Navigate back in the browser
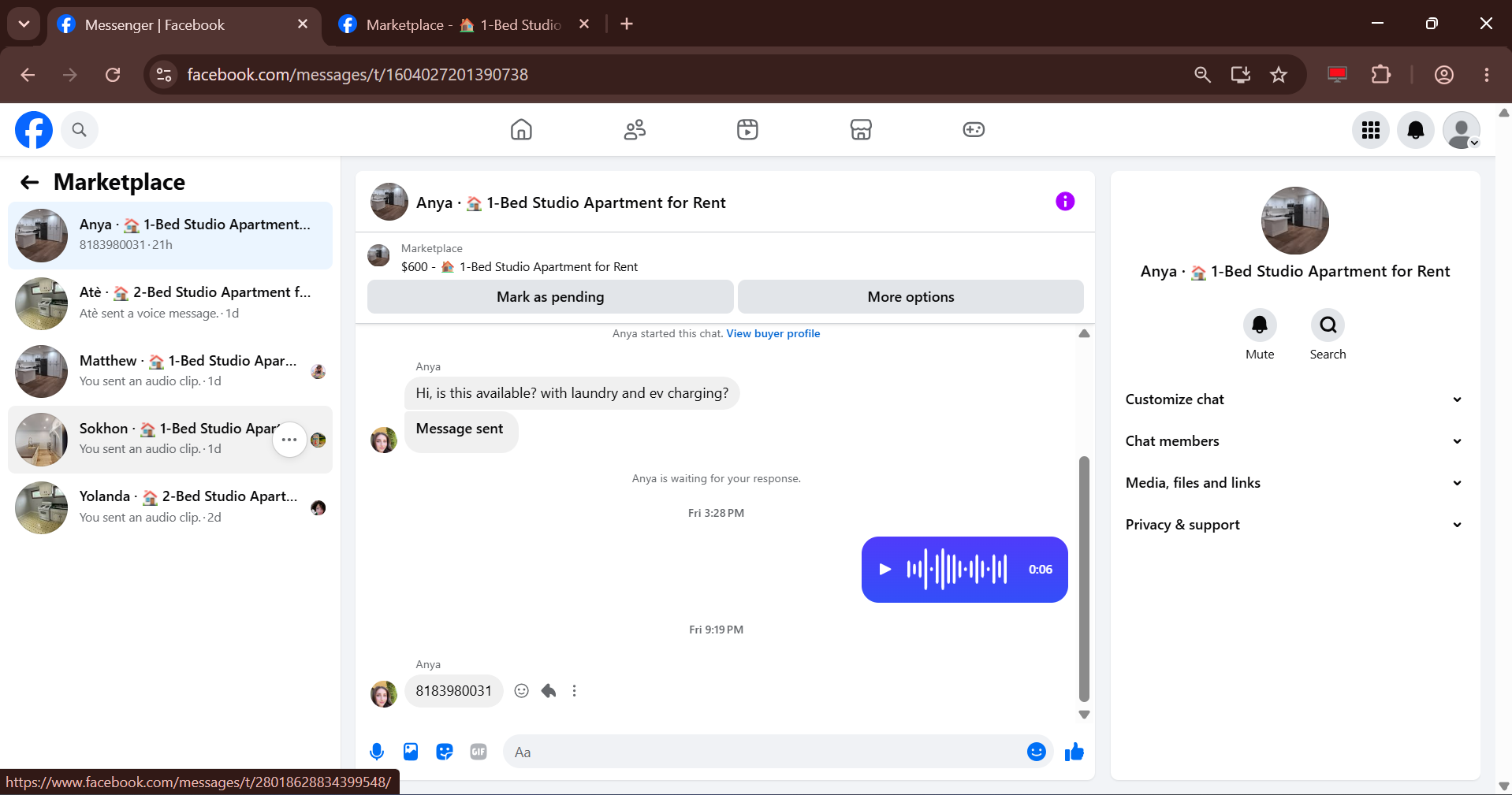The width and height of the screenshot is (1512, 795). (x=28, y=75)
